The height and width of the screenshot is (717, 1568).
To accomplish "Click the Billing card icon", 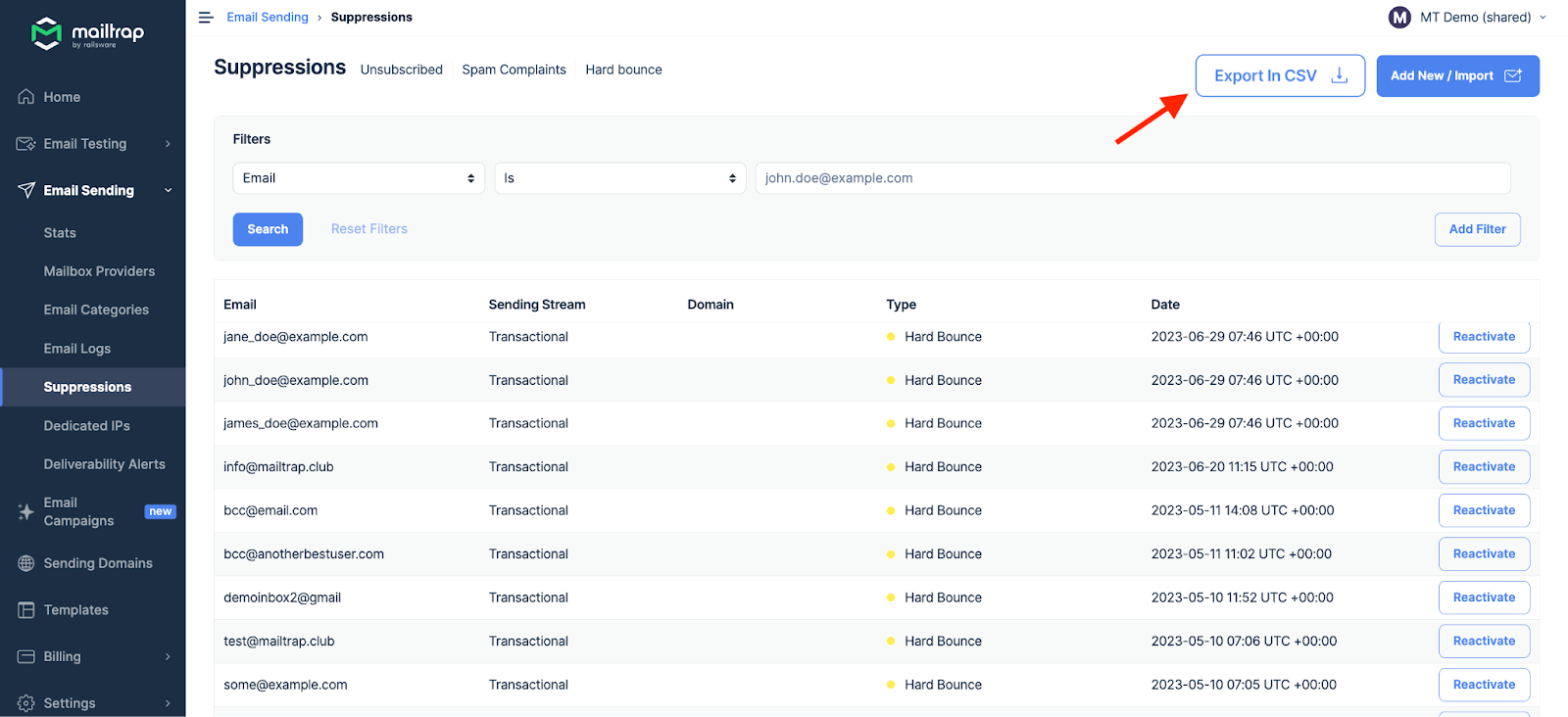I will pyautogui.click(x=26, y=656).
